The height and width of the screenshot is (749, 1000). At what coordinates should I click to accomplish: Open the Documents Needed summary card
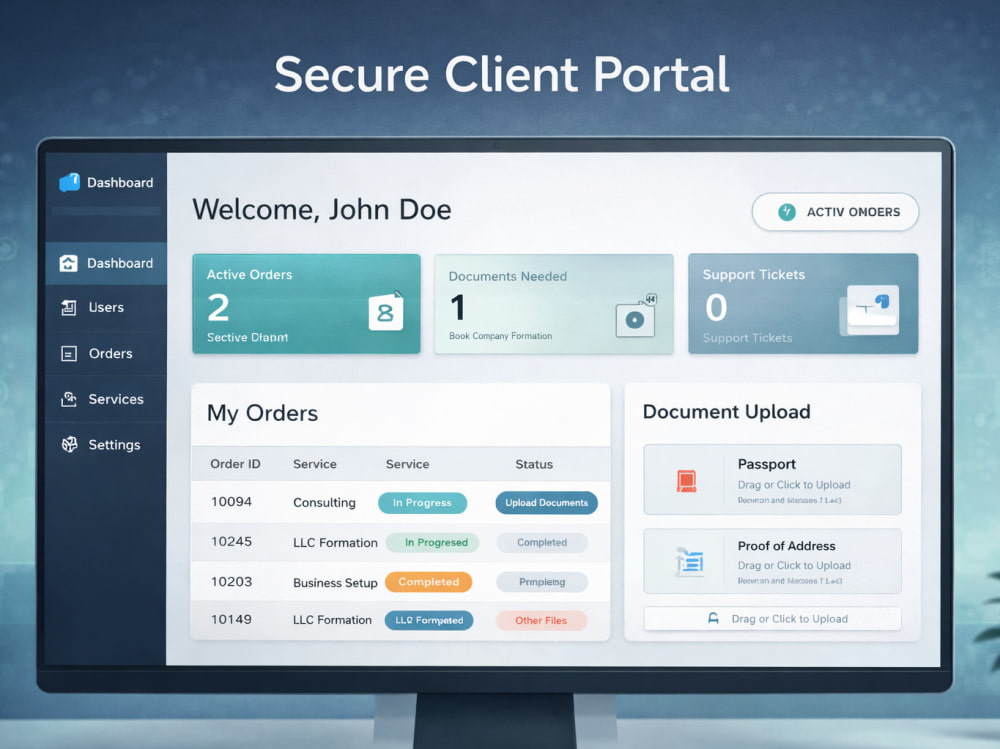coord(554,304)
